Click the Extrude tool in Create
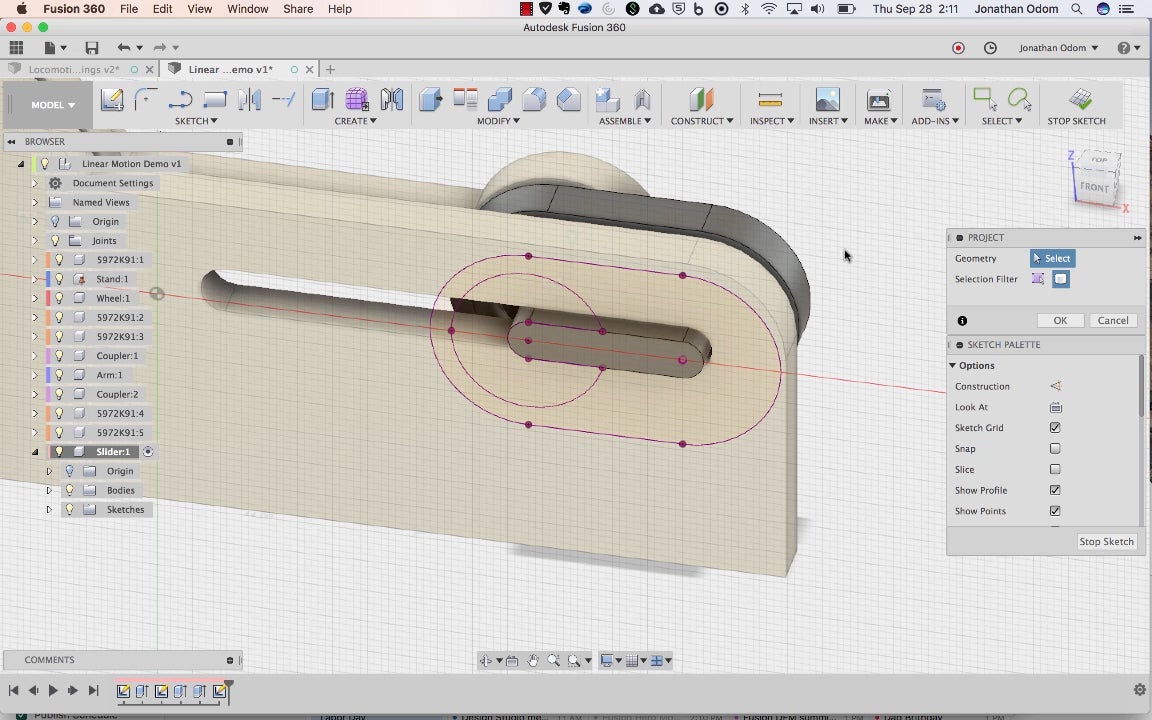The height and width of the screenshot is (720, 1152). tap(322, 100)
